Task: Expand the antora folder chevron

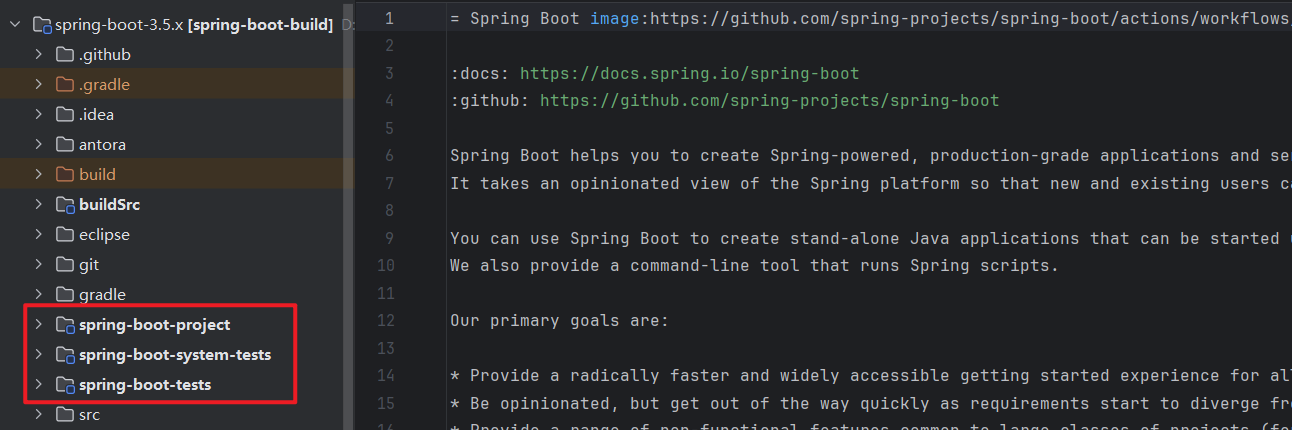Action: 38,144
